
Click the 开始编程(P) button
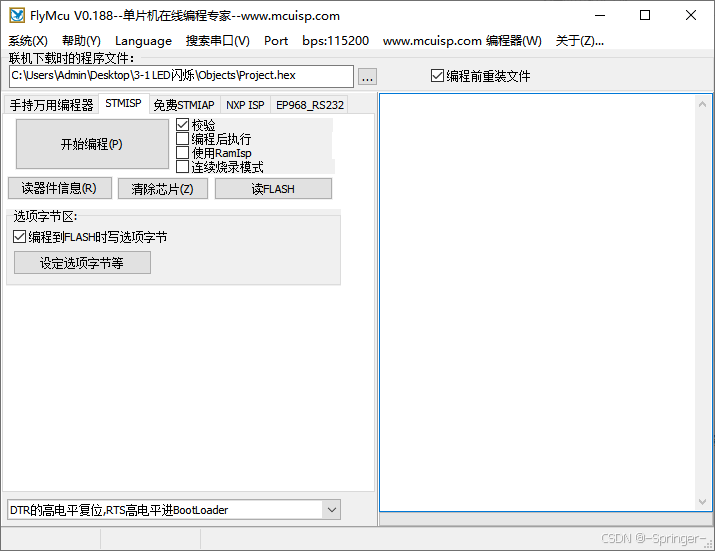(x=92, y=144)
